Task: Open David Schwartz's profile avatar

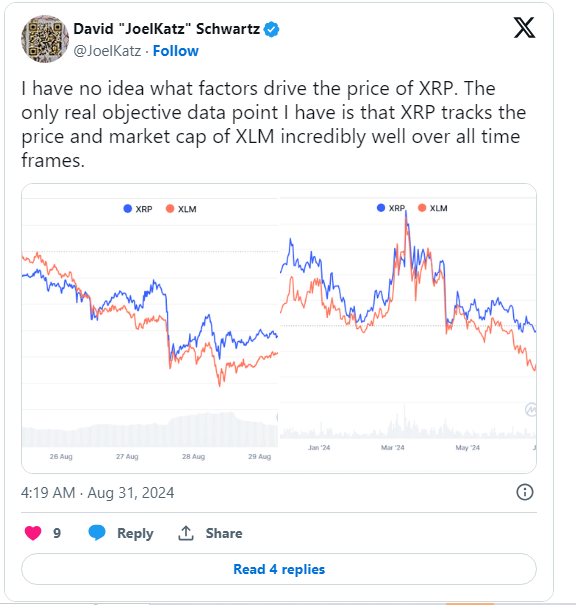Action: (x=45, y=39)
